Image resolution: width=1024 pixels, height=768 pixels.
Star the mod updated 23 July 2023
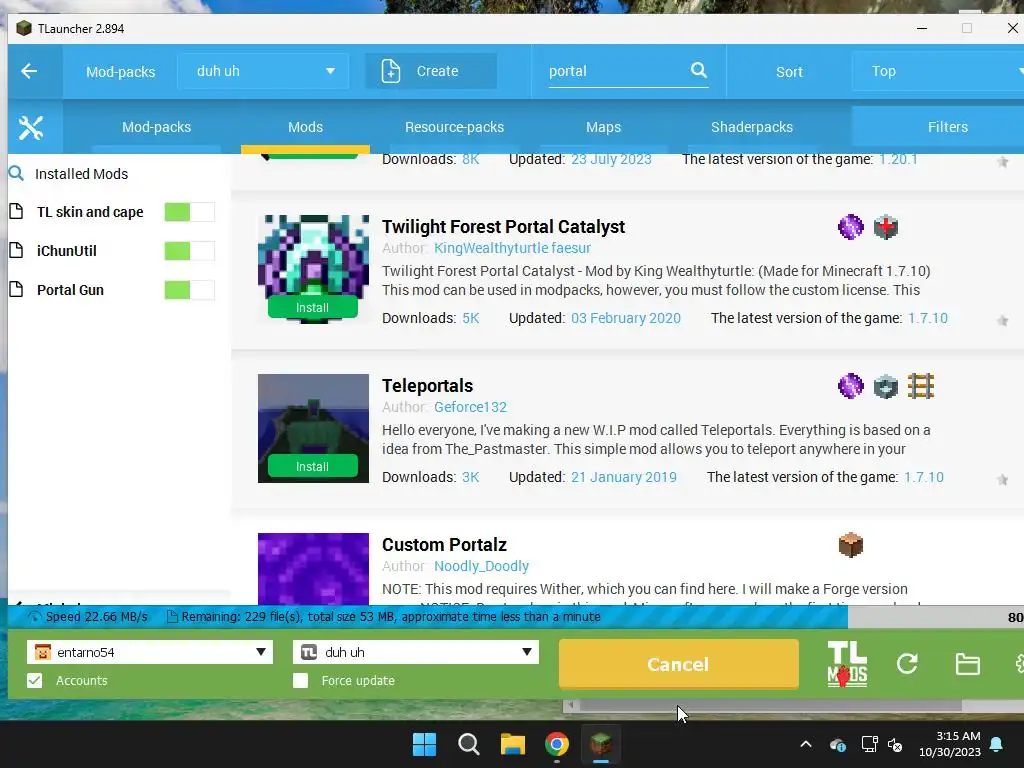[1002, 162]
